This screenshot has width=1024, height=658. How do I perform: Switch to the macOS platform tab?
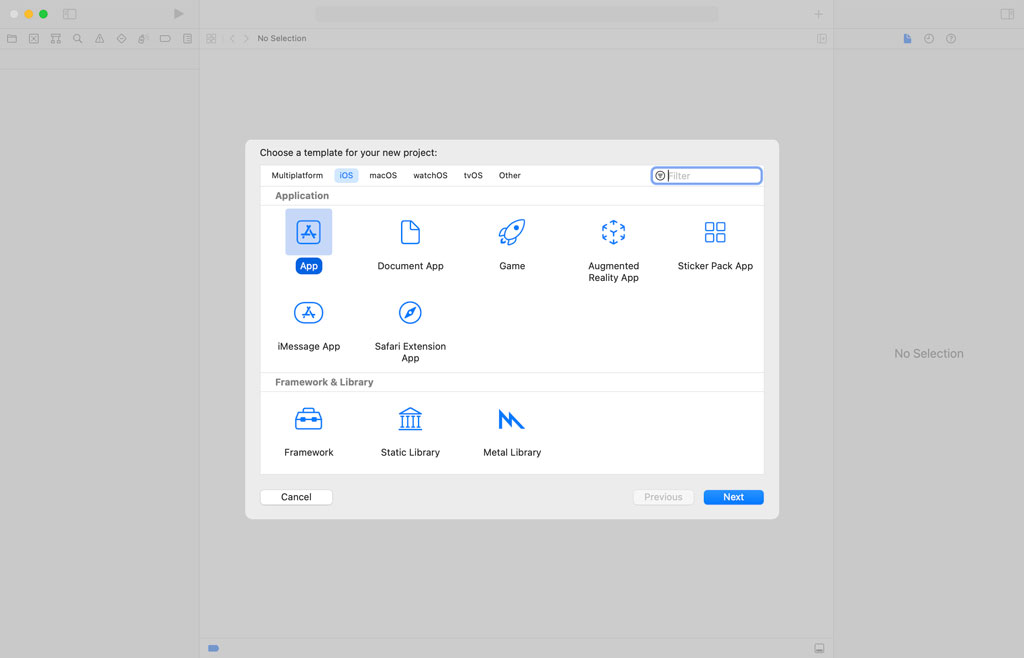[x=383, y=175]
